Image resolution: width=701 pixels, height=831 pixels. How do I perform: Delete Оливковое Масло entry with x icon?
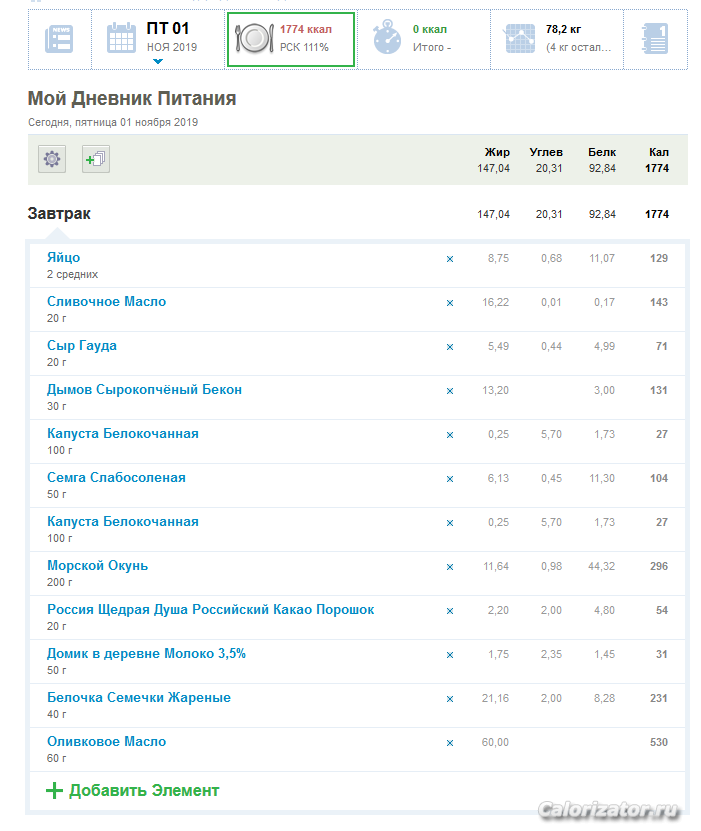click(x=449, y=743)
